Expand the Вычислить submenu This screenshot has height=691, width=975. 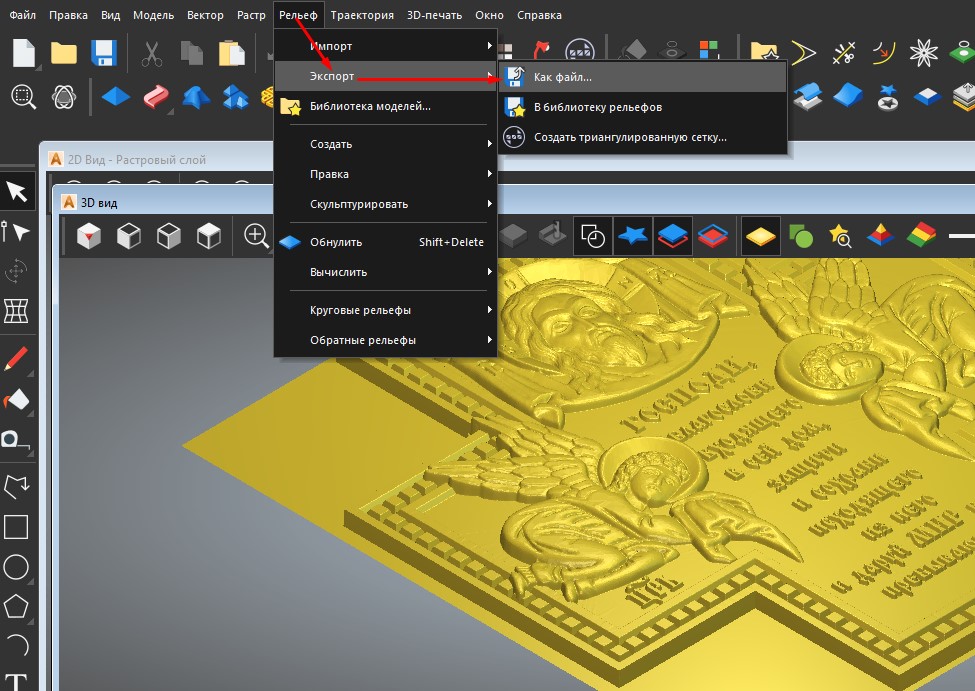tap(386, 272)
